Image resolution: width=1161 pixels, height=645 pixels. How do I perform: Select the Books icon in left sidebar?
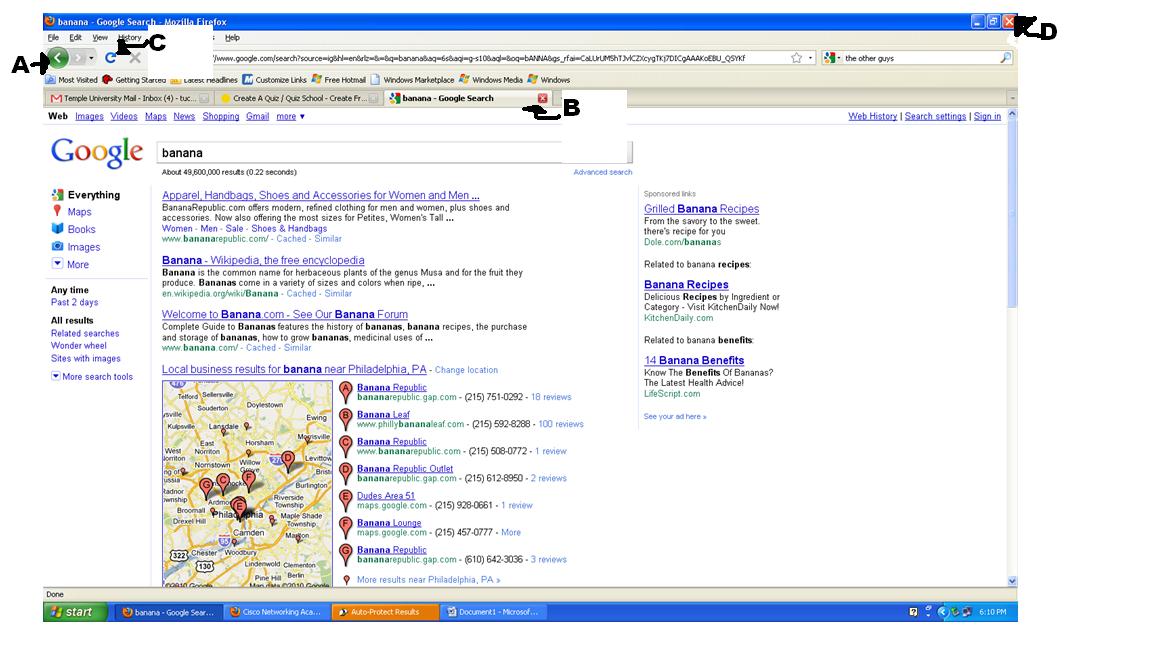click(58, 229)
